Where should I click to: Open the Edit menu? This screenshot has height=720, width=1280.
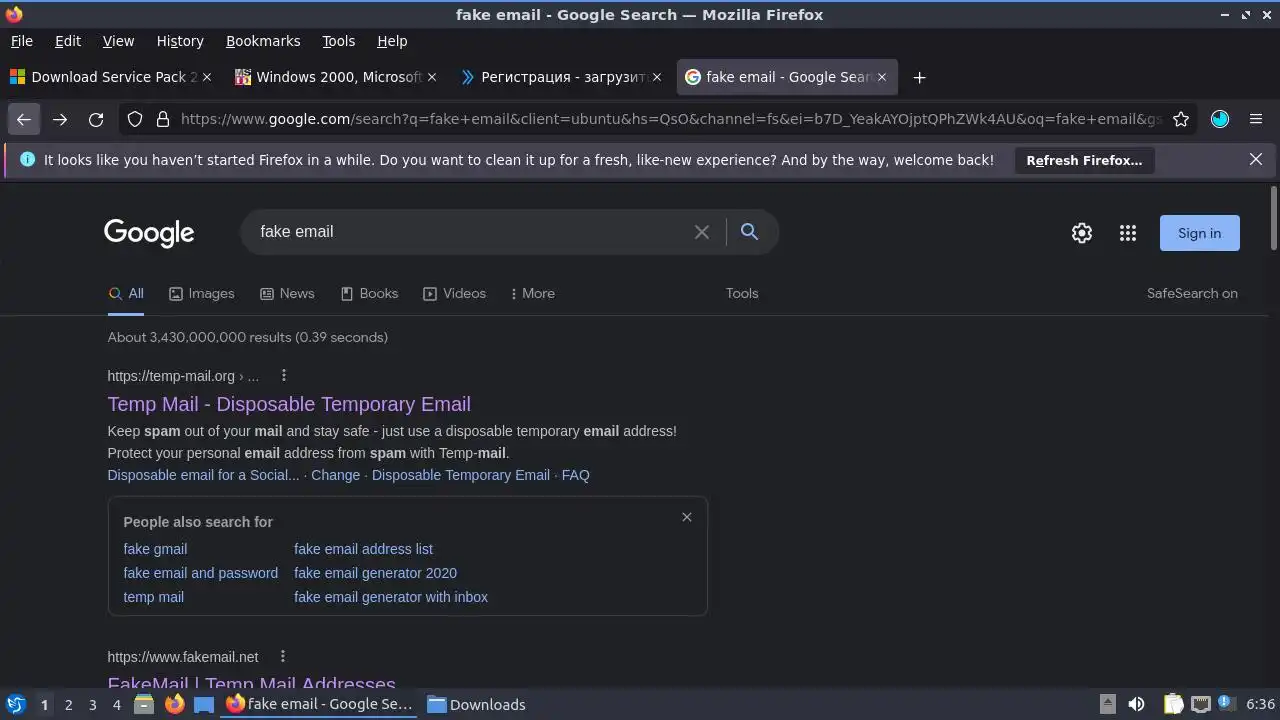(68, 41)
